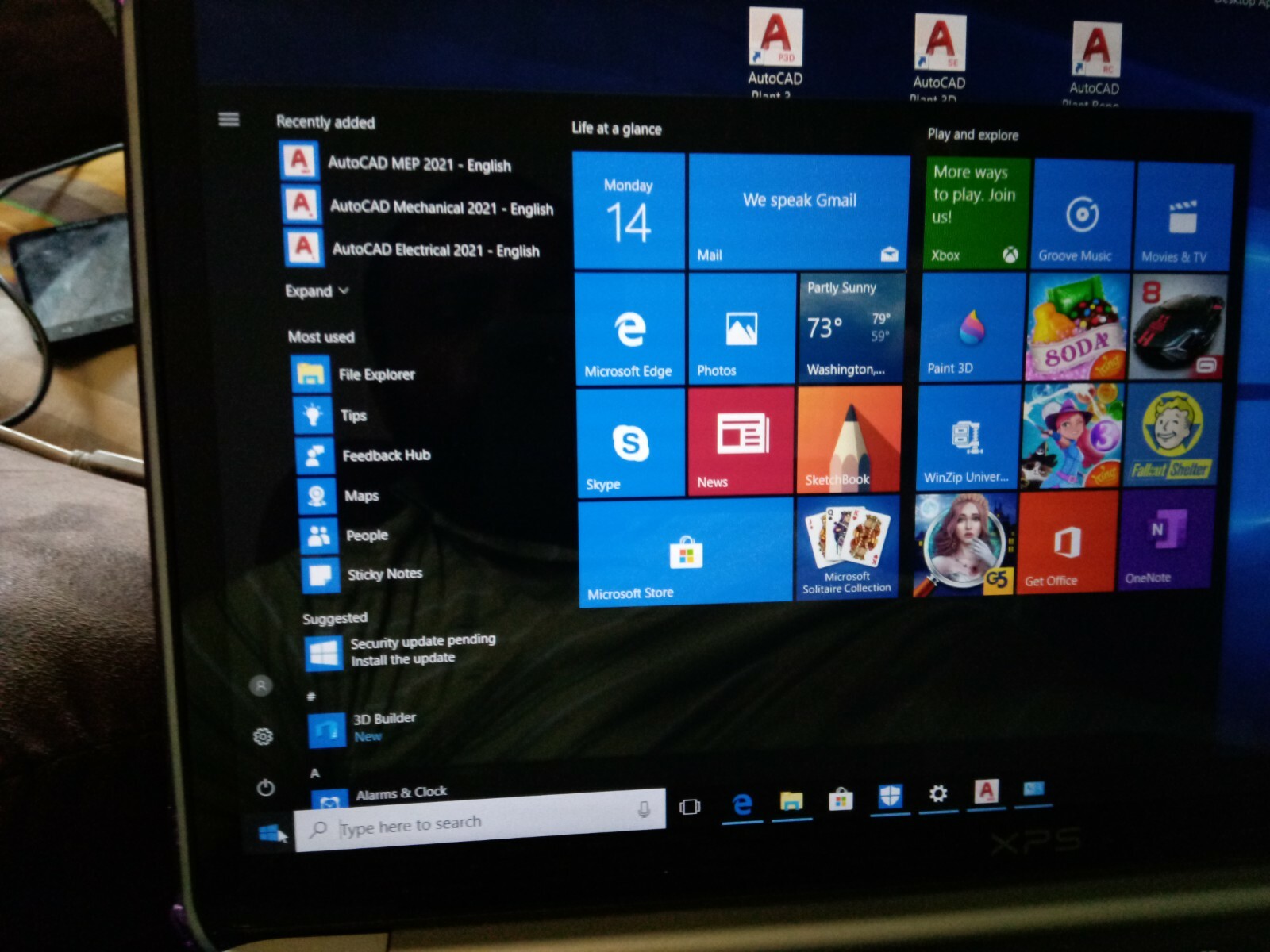Open the G5 hidden object game tile
The height and width of the screenshot is (952, 1270).
click(x=964, y=544)
